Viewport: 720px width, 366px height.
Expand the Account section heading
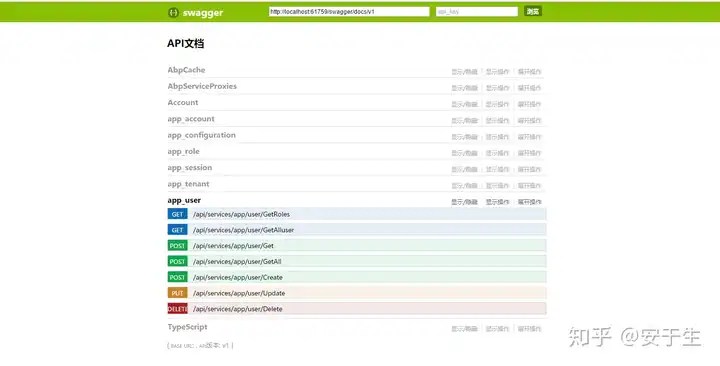coord(183,102)
